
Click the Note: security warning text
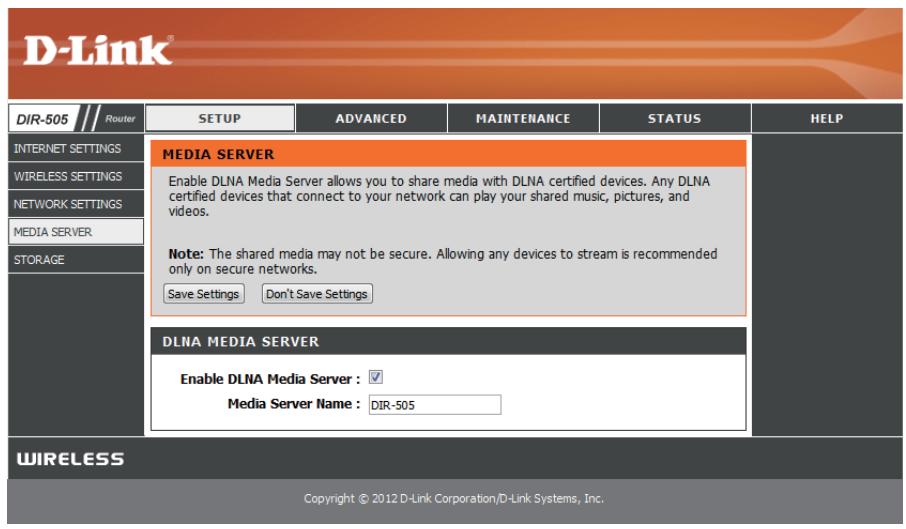click(x=443, y=261)
